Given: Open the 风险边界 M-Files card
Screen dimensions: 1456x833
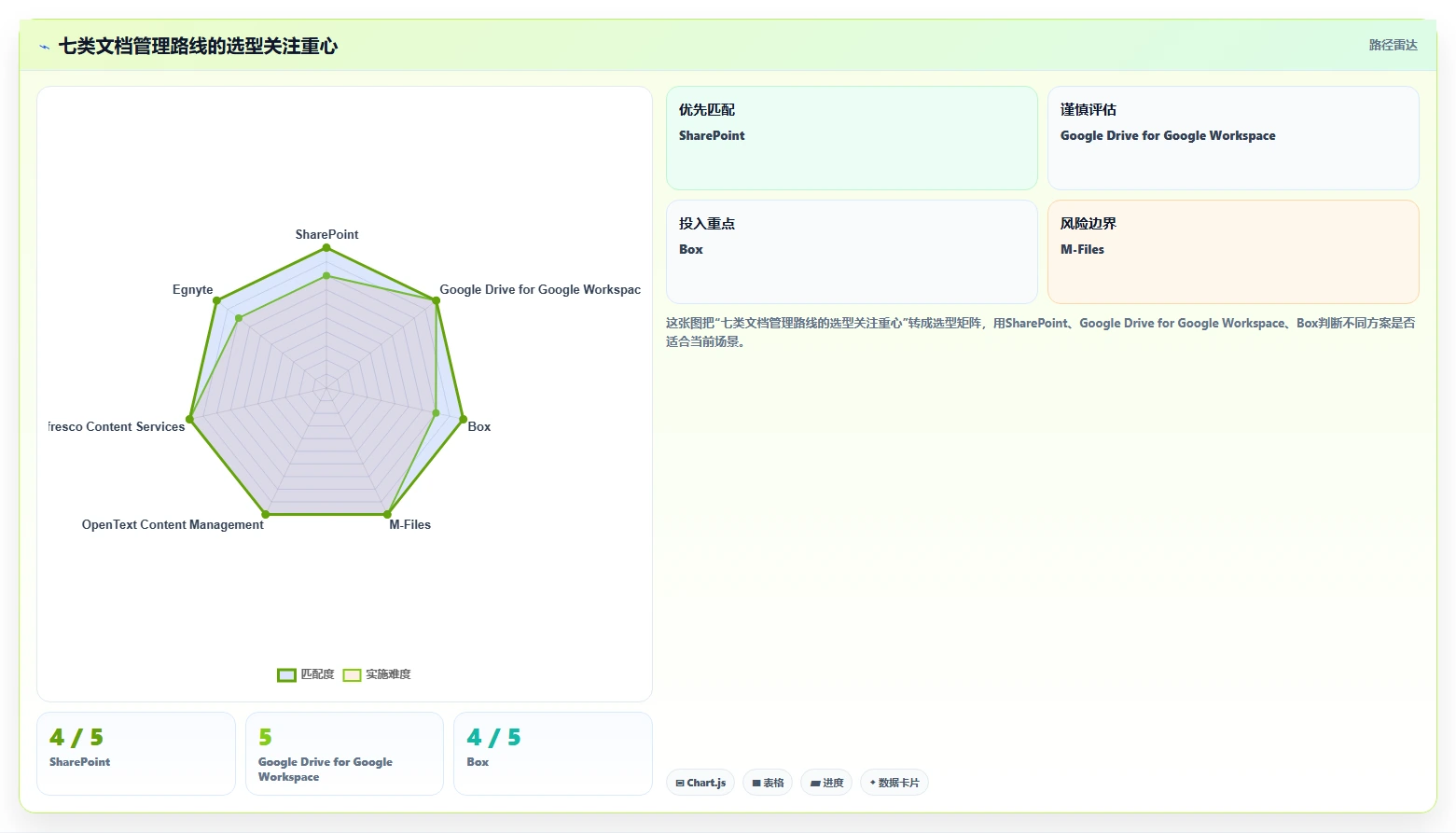Looking at the screenshot, I should [1233, 252].
